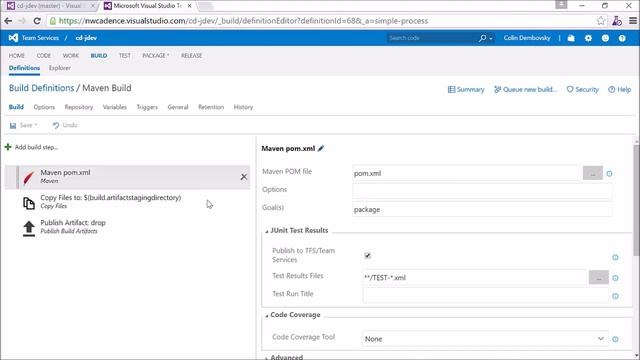This screenshot has width=640, height=360.
Task: Switch to the Explorer tab
Action: click(60, 68)
